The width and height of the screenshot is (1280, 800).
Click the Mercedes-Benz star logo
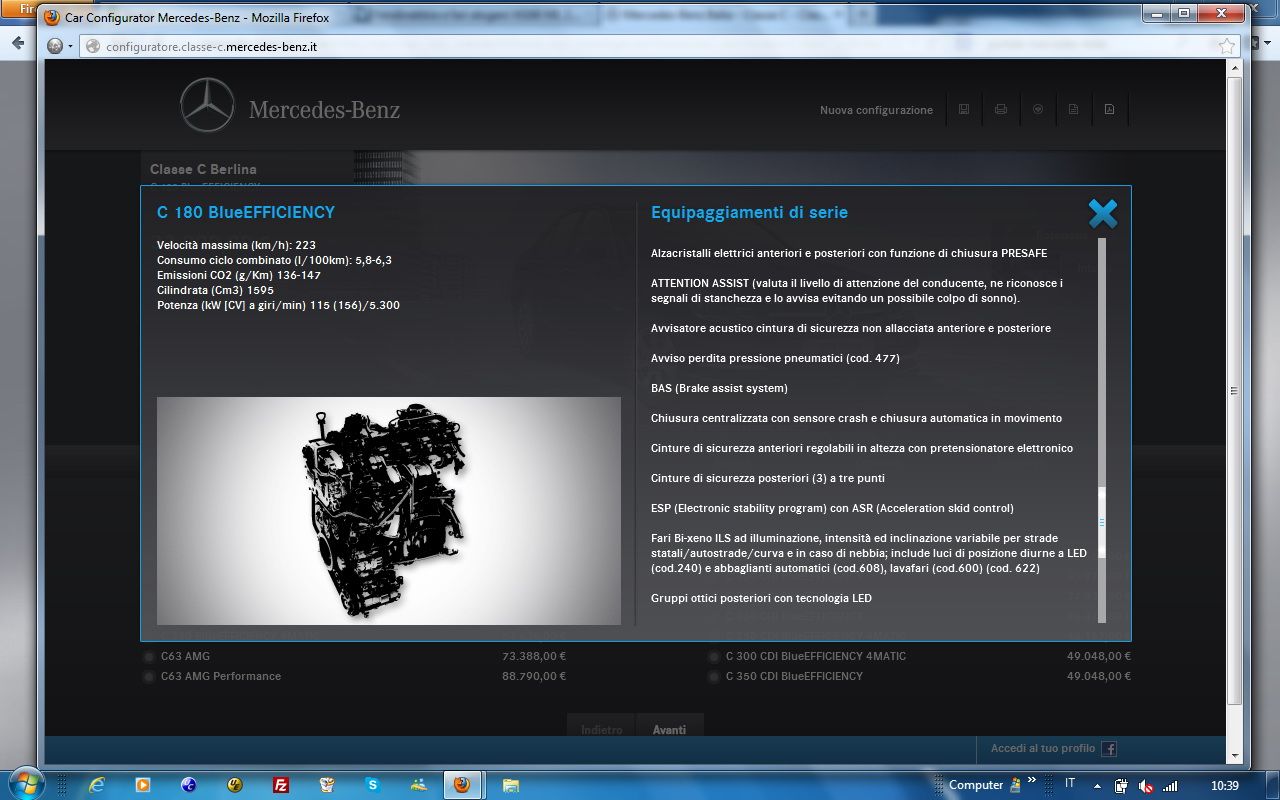tap(207, 106)
